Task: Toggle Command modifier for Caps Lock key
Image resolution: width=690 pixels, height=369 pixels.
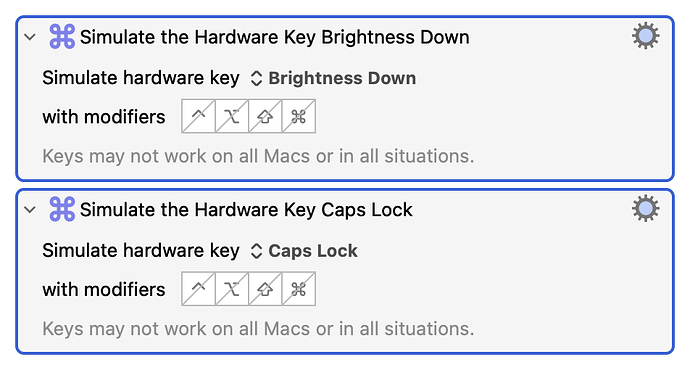Action: (x=299, y=289)
